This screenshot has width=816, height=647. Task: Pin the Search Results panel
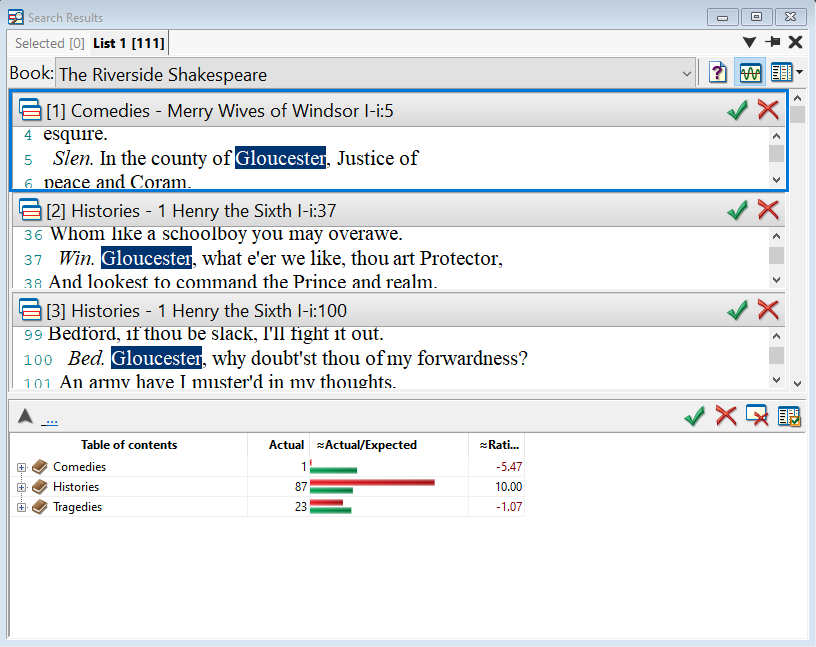[x=772, y=42]
